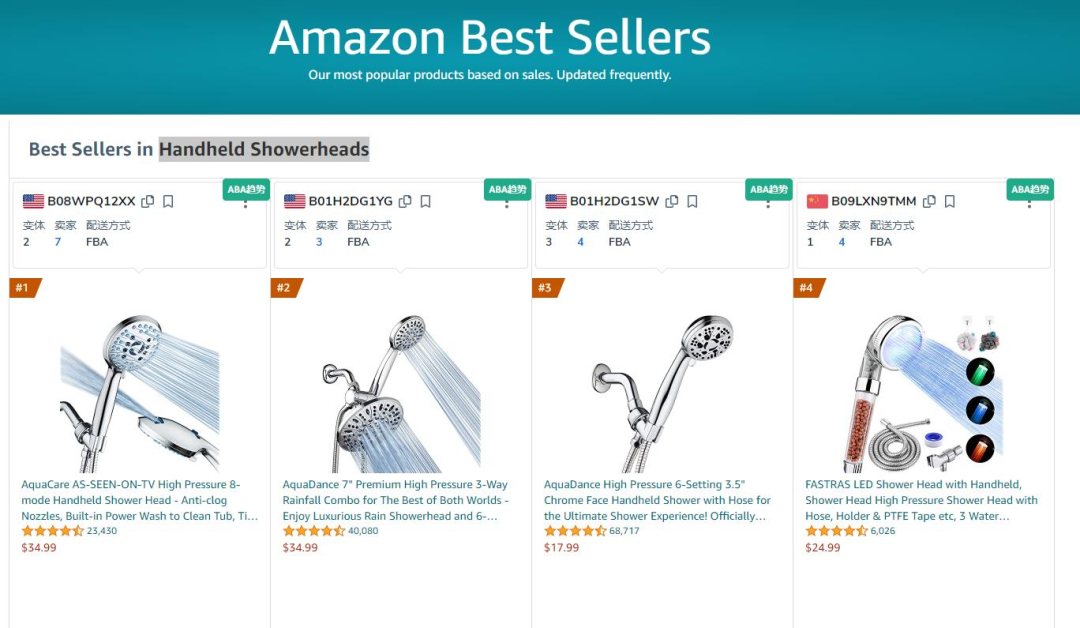Viewport: 1080px width, 628px height.
Task: Bookmark product B01H2DG1YG
Action: pyautogui.click(x=426, y=201)
